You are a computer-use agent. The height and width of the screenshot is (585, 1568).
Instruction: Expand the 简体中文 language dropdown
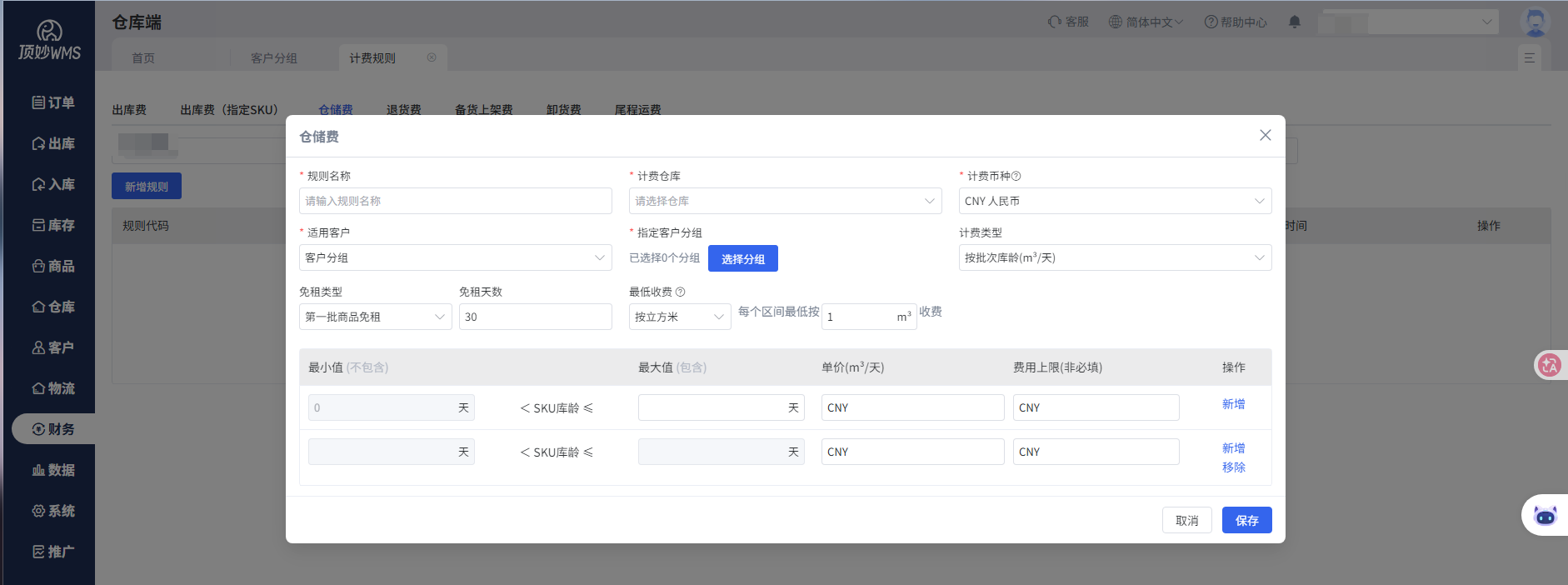pyautogui.click(x=1146, y=22)
